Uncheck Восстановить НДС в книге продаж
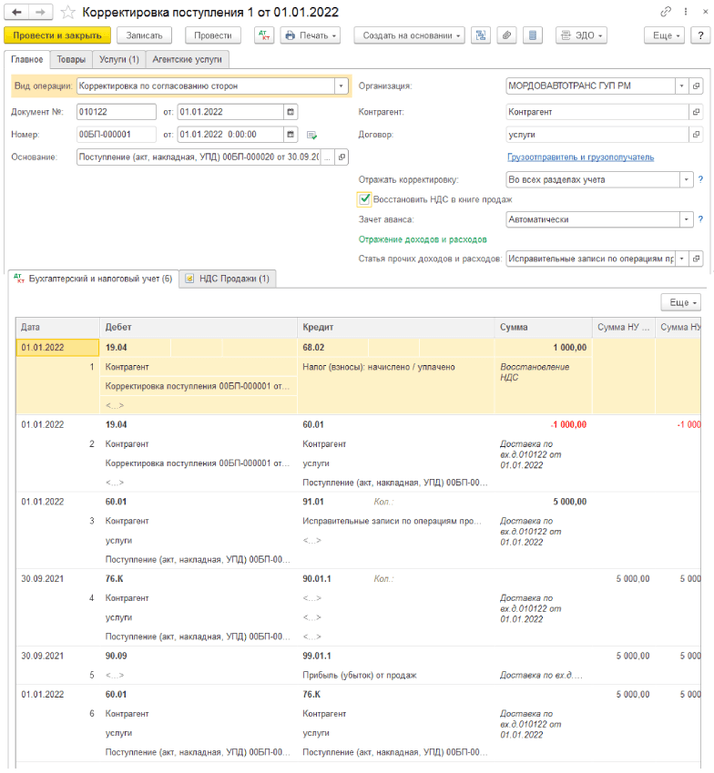 pos(366,199)
